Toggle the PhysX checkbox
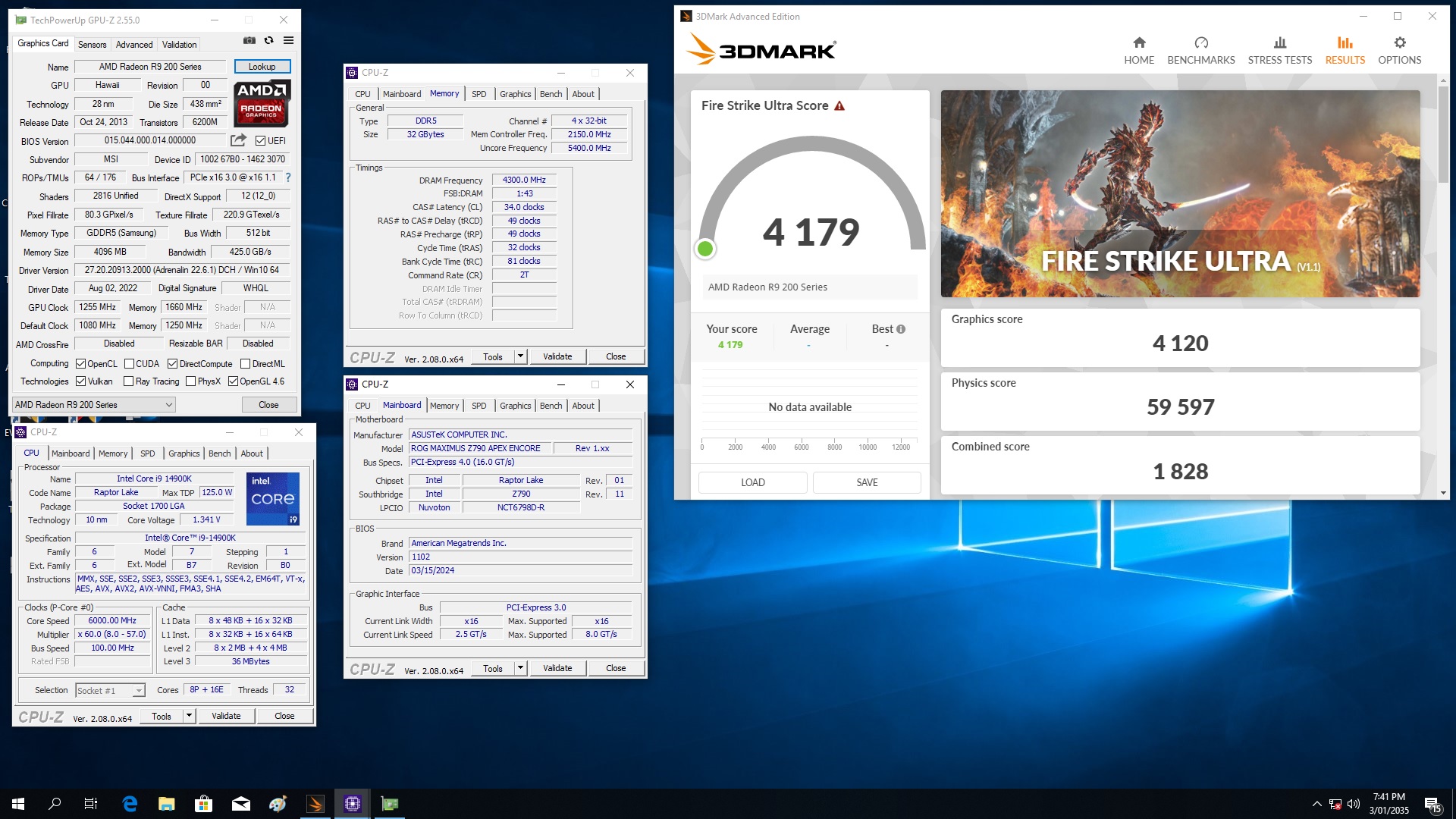This screenshot has height=819, width=1456. [190, 381]
